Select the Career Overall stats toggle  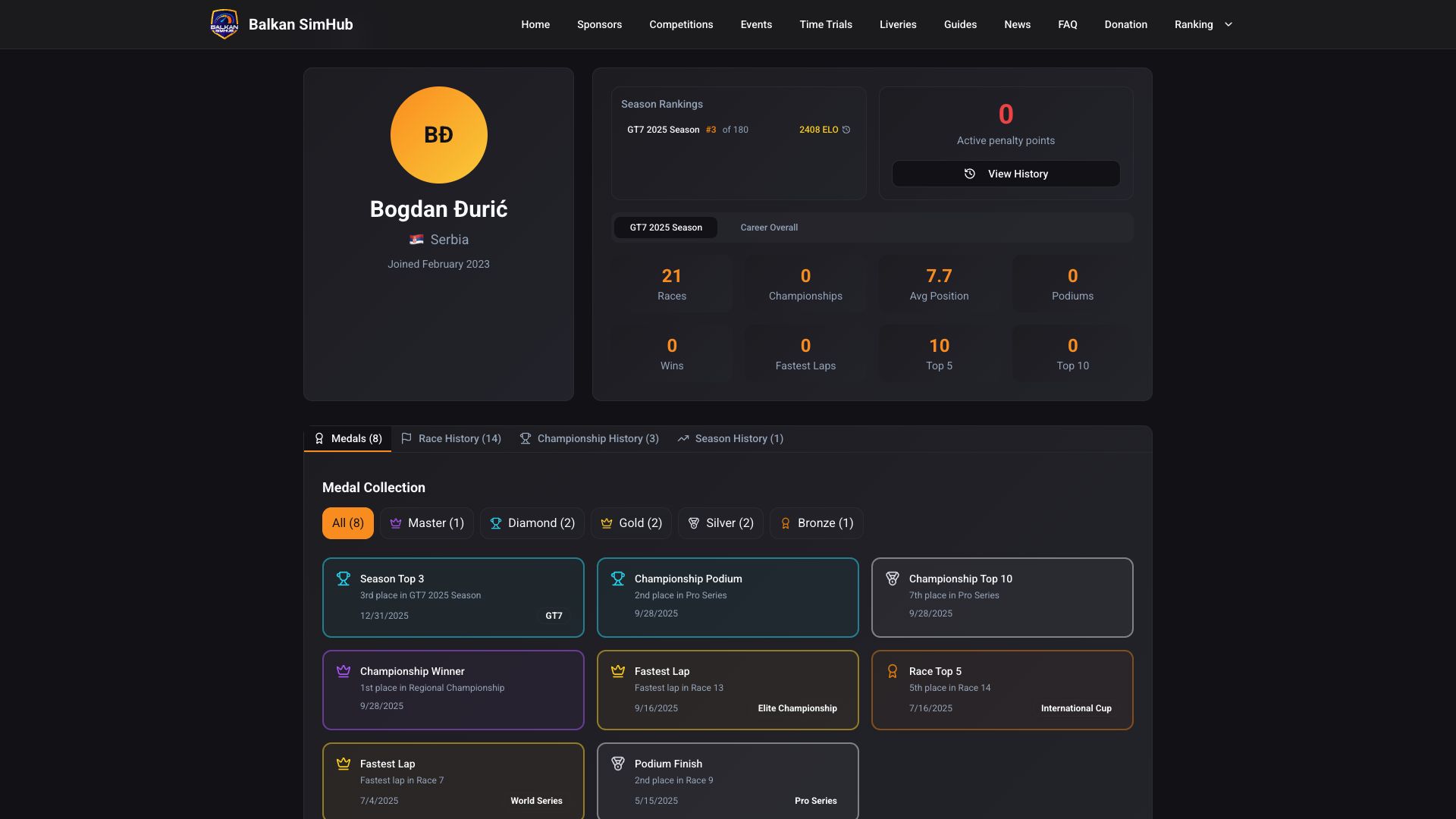click(768, 227)
